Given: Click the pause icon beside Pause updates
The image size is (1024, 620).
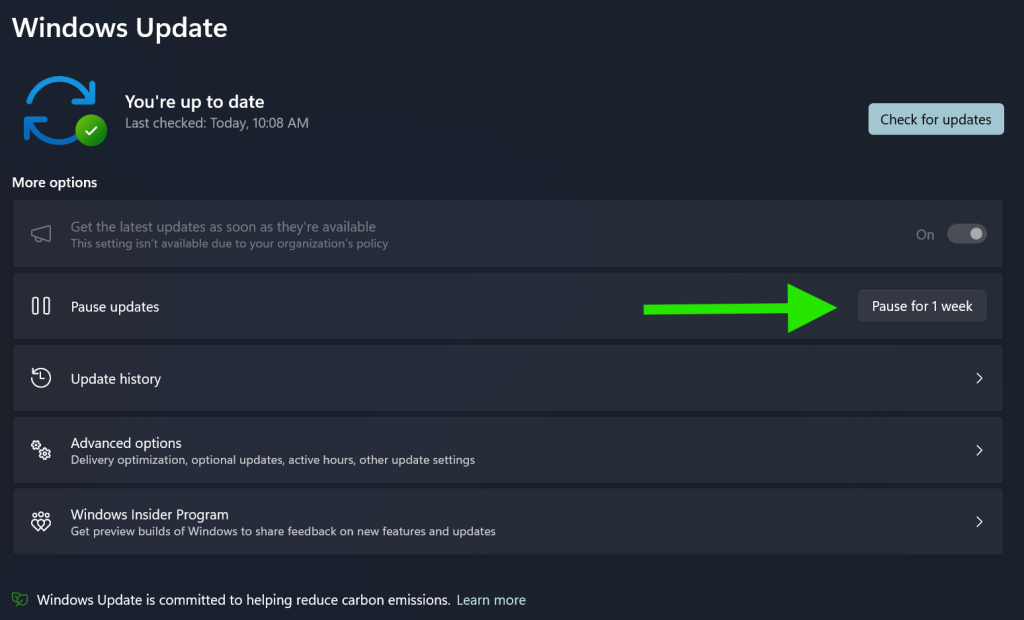Looking at the screenshot, I should [41, 306].
